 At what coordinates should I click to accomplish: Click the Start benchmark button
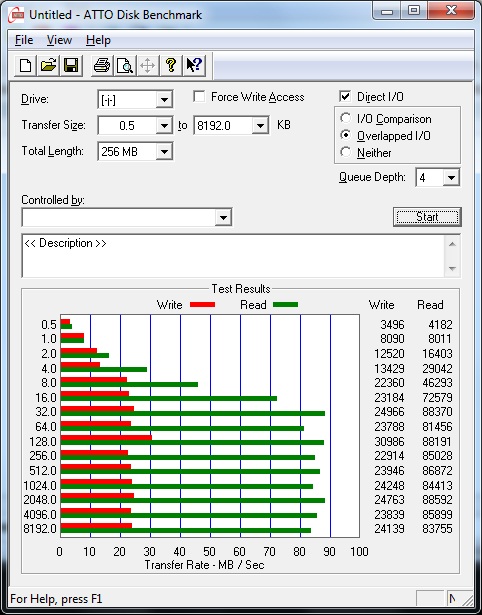pos(427,217)
